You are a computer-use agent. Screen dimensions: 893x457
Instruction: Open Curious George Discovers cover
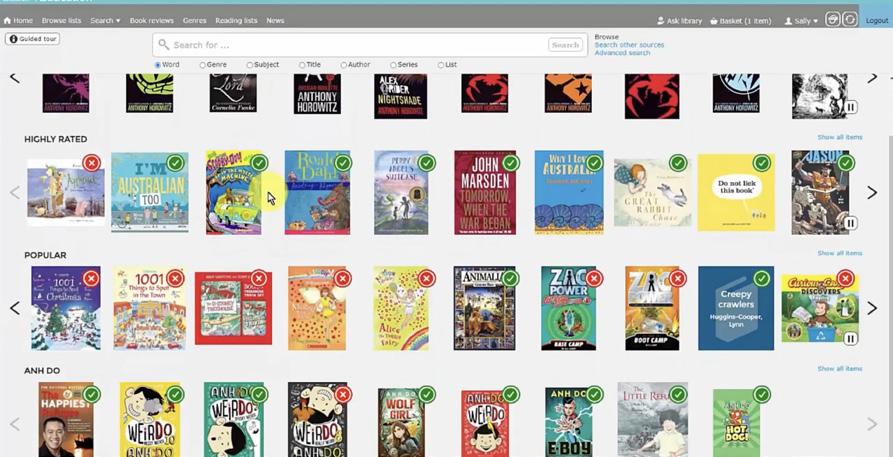pos(820,308)
